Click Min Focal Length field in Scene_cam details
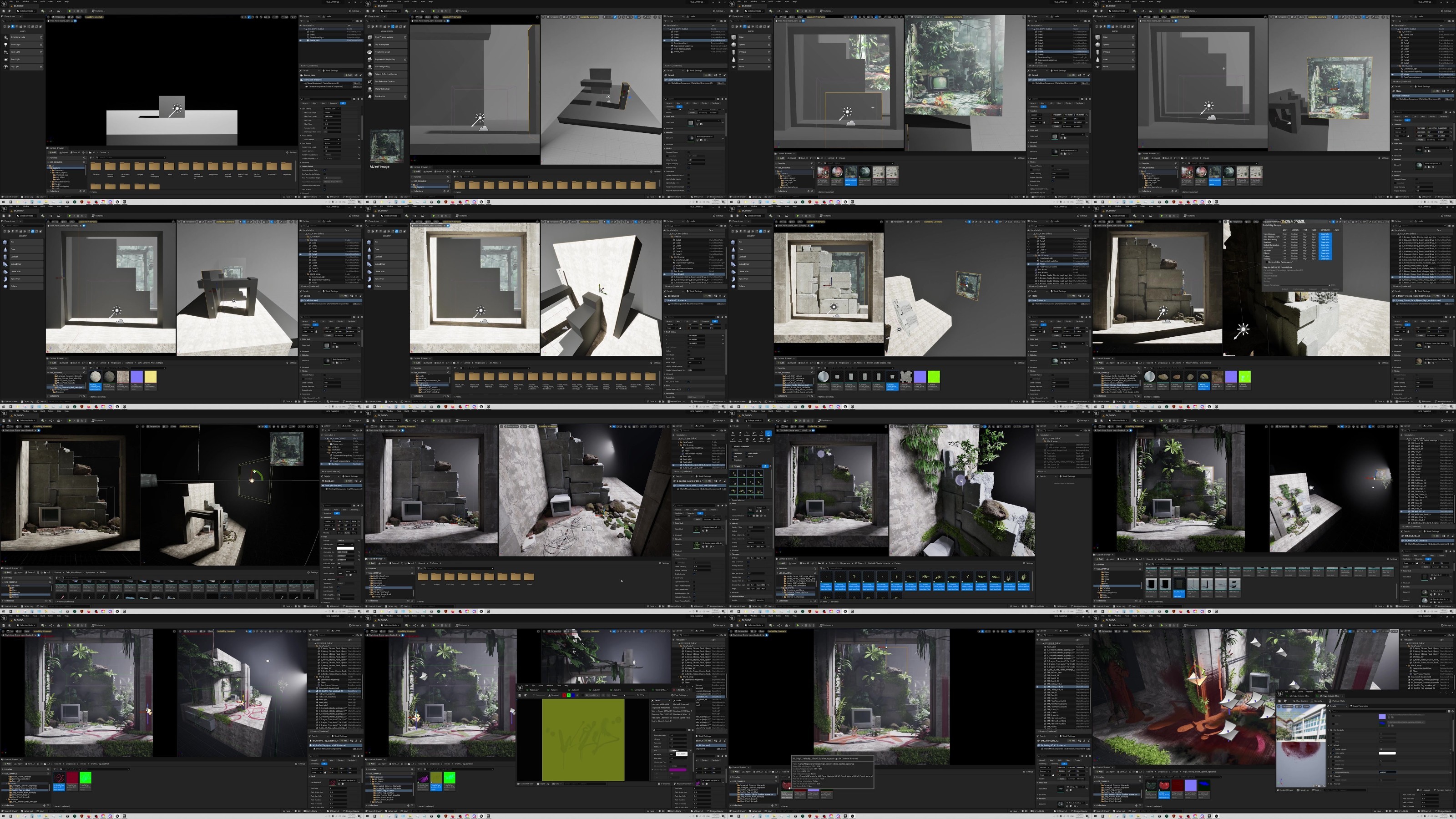The width and height of the screenshot is (1456, 819). [x=332, y=113]
